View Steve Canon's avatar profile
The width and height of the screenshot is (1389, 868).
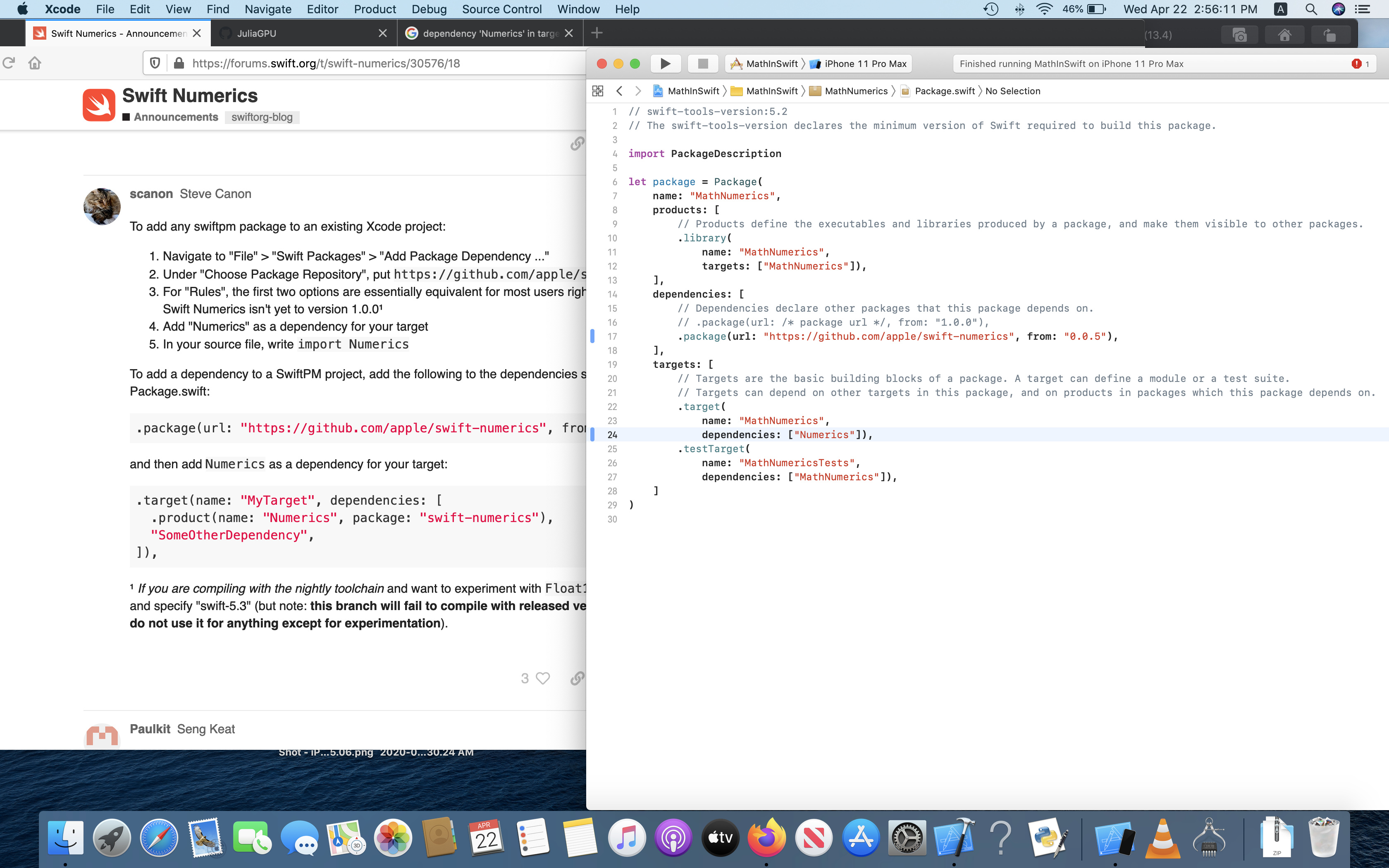[x=102, y=207]
